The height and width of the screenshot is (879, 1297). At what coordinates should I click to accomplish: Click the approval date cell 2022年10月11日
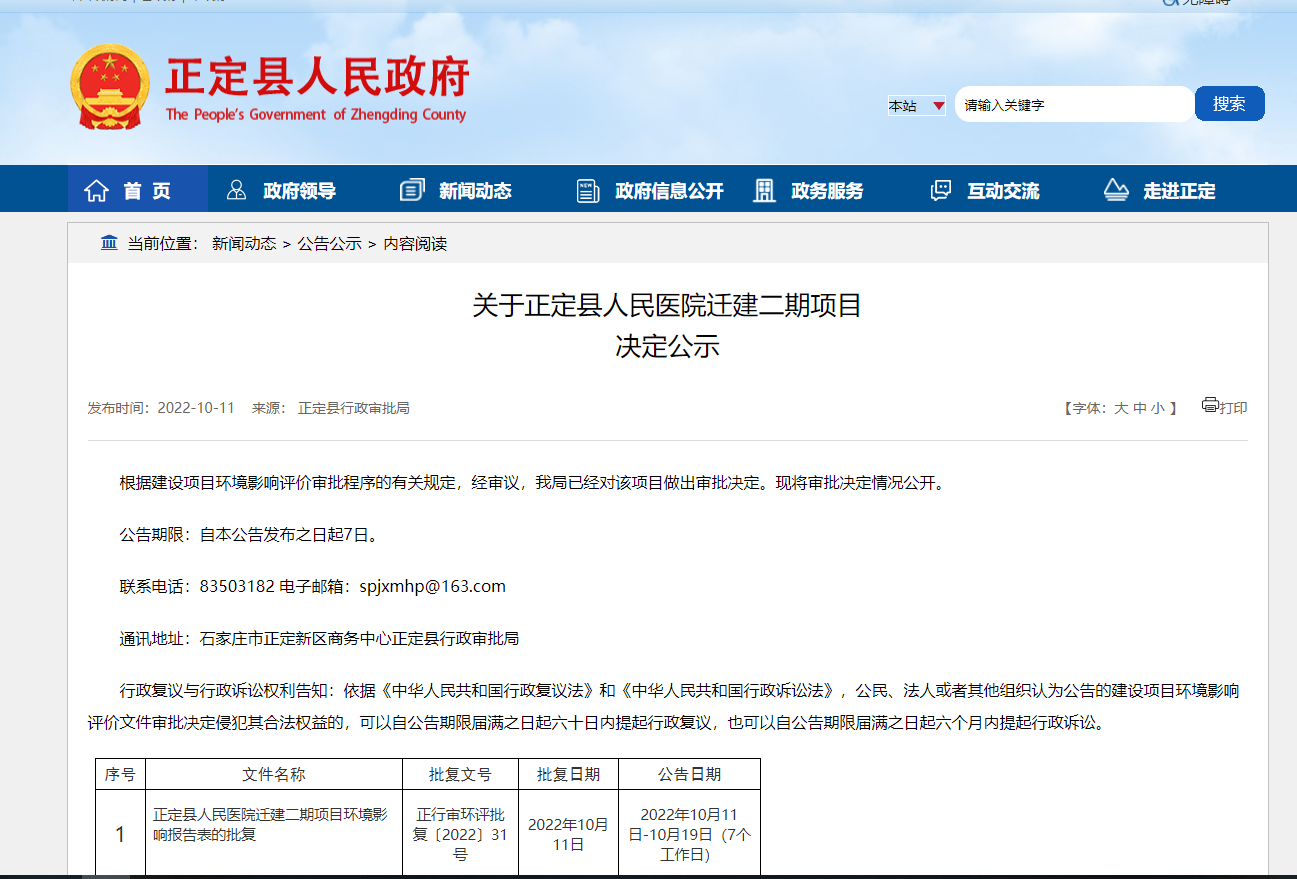pyautogui.click(x=568, y=834)
